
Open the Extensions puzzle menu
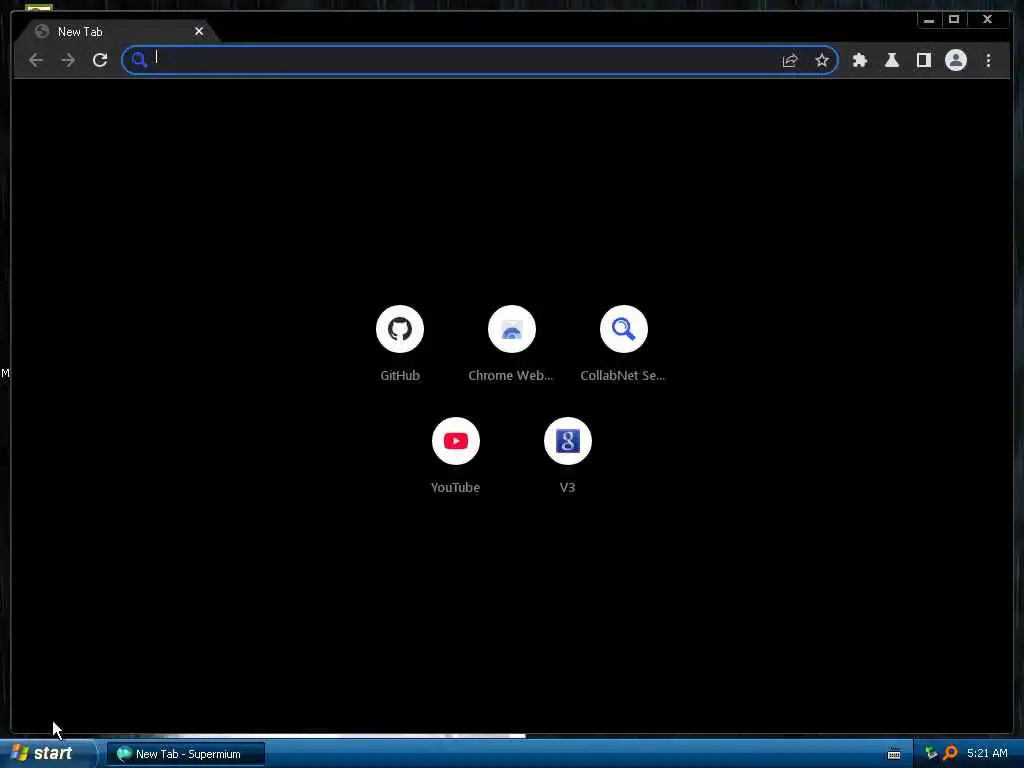click(859, 60)
